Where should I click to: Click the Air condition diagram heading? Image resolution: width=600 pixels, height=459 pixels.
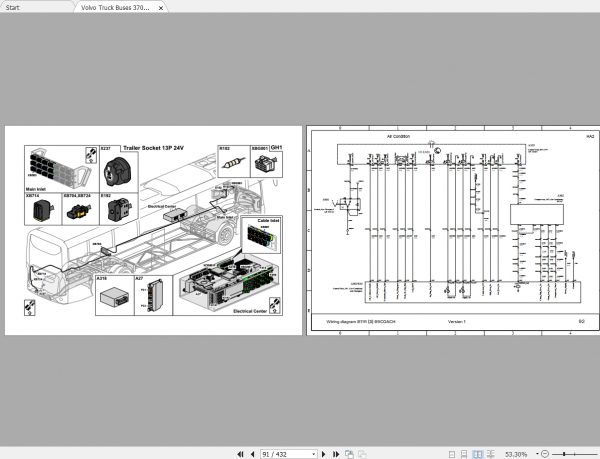pyautogui.click(x=398, y=136)
